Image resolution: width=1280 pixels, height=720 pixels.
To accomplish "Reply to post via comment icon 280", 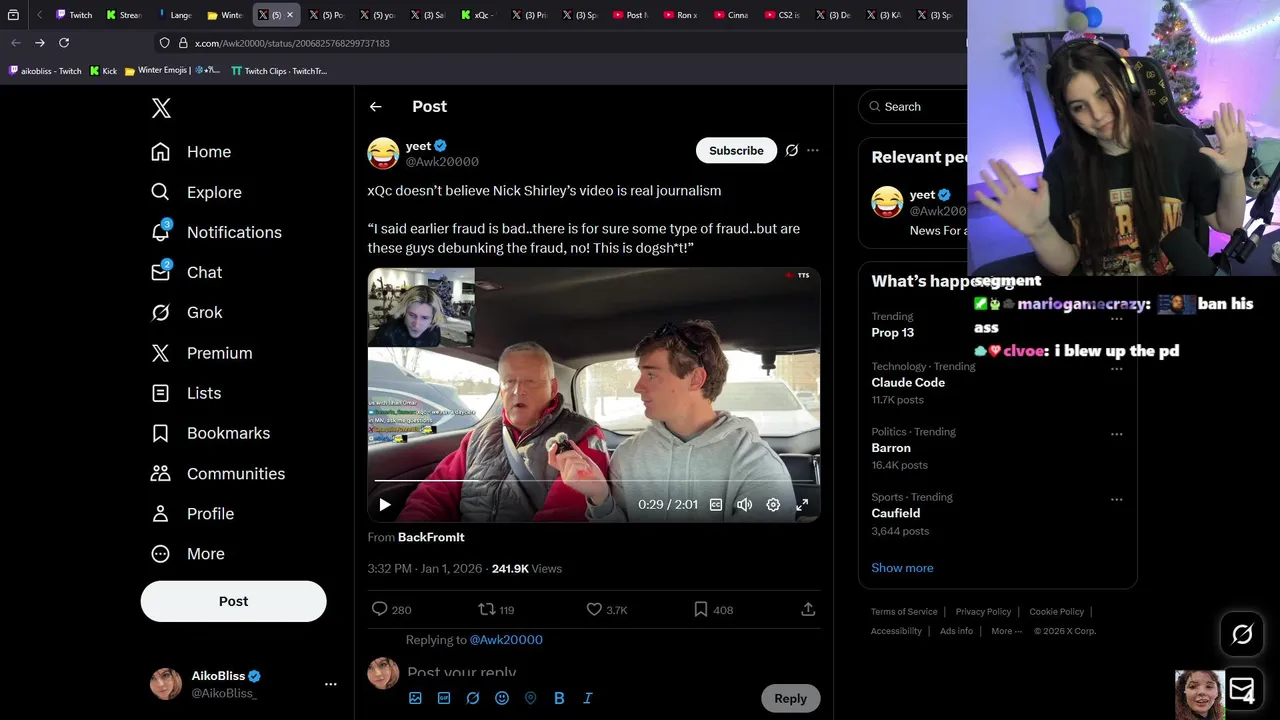I will (391, 609).
